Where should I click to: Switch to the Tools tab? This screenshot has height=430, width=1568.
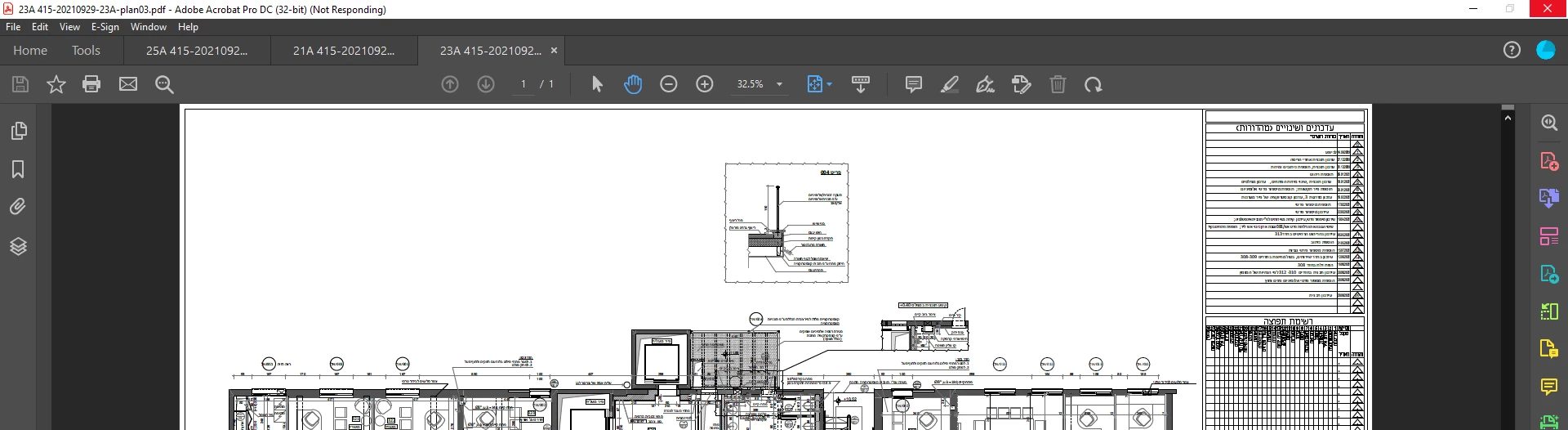click(86, 51)
